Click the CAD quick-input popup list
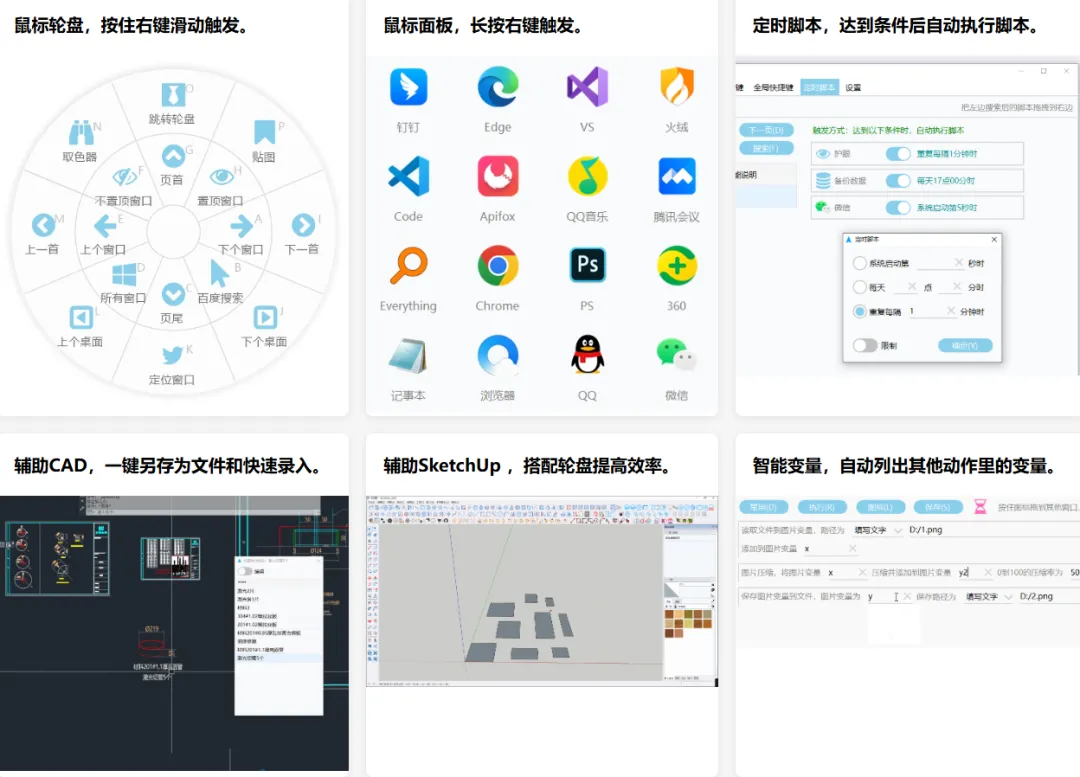 click(x=279, y=636)
